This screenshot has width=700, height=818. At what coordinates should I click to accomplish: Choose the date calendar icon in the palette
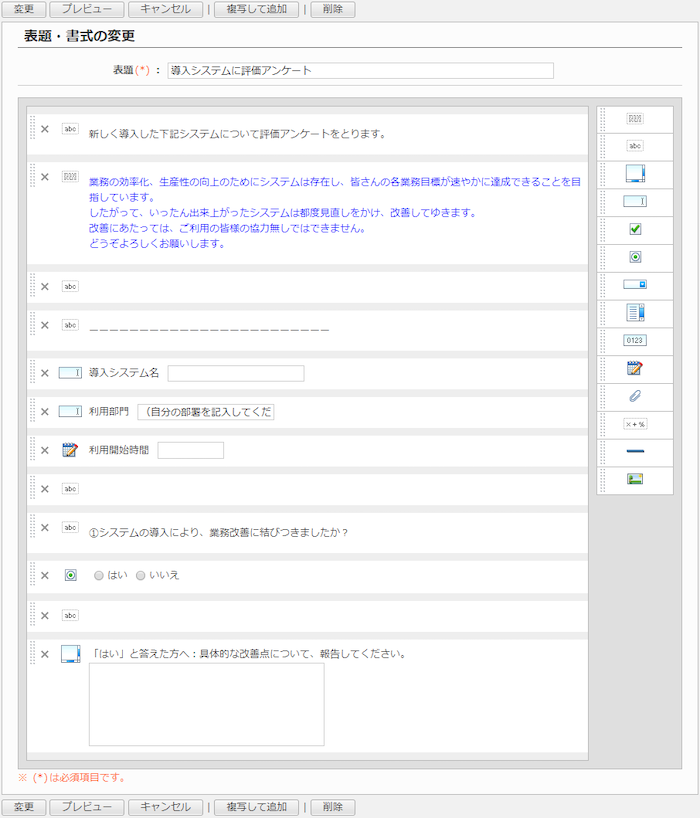[635, 368]
